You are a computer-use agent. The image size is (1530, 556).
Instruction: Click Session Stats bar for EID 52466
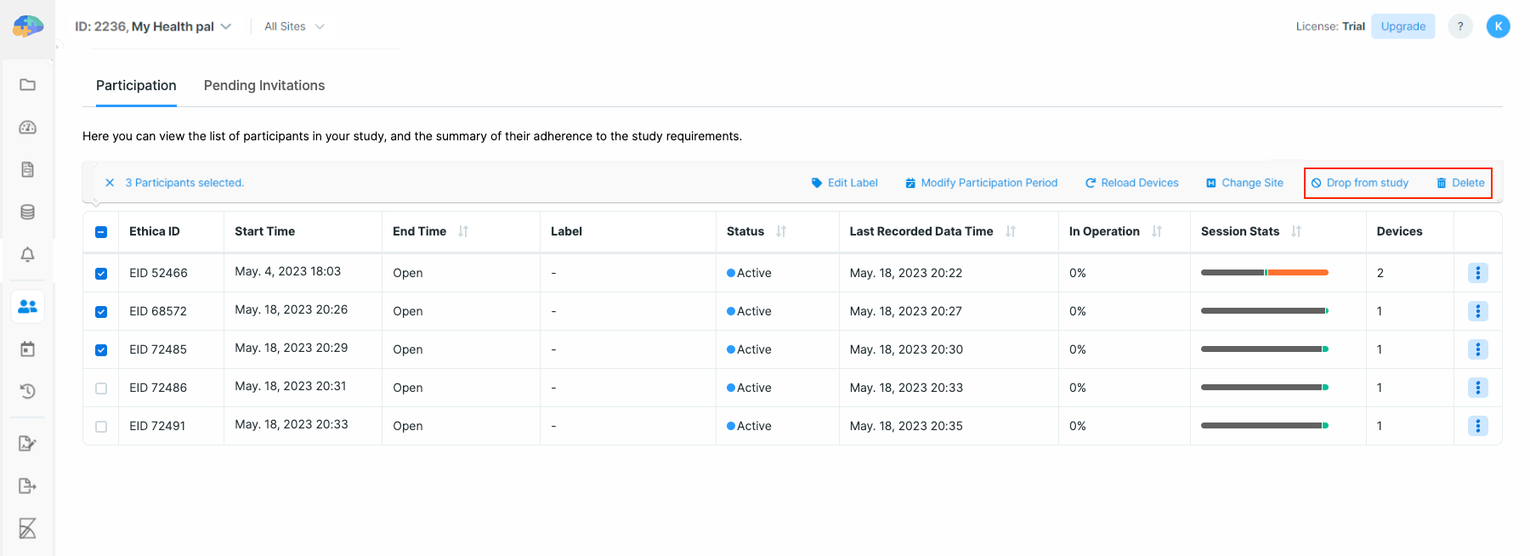[1264, 273]
